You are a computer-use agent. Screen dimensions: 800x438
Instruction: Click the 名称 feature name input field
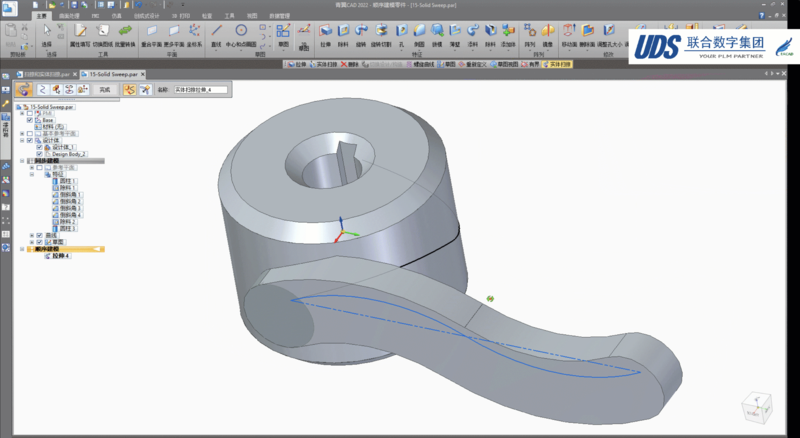[x=200, y=90]
